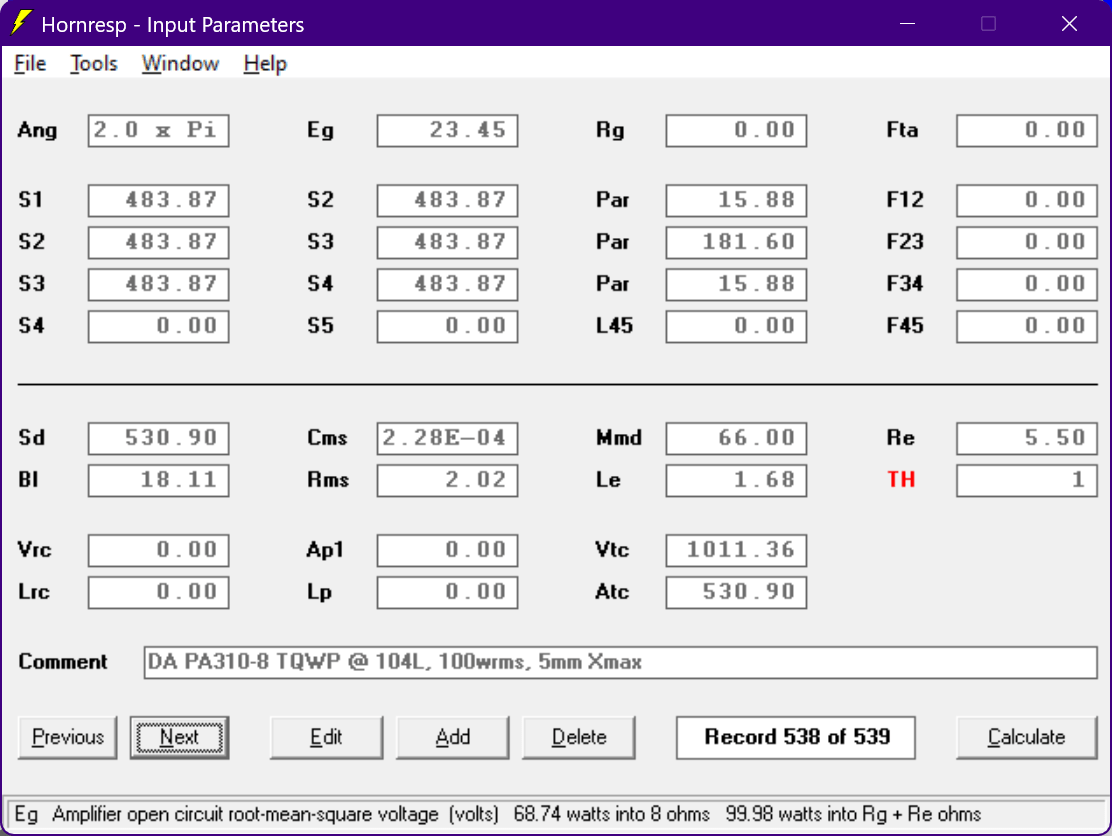
Task: Minimize the Hornresp window
Action: [907, 23]
